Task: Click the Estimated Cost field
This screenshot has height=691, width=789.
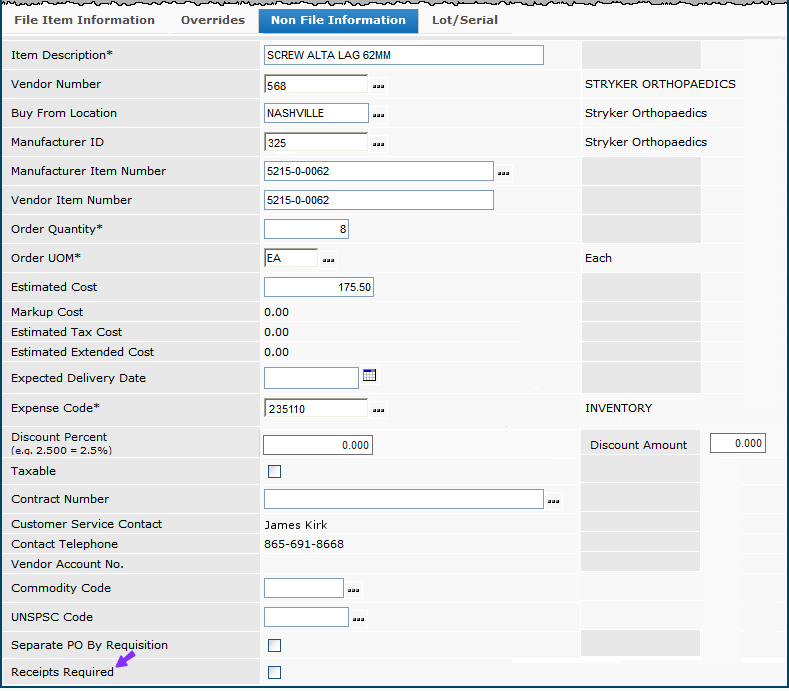Action: (318, 287)
